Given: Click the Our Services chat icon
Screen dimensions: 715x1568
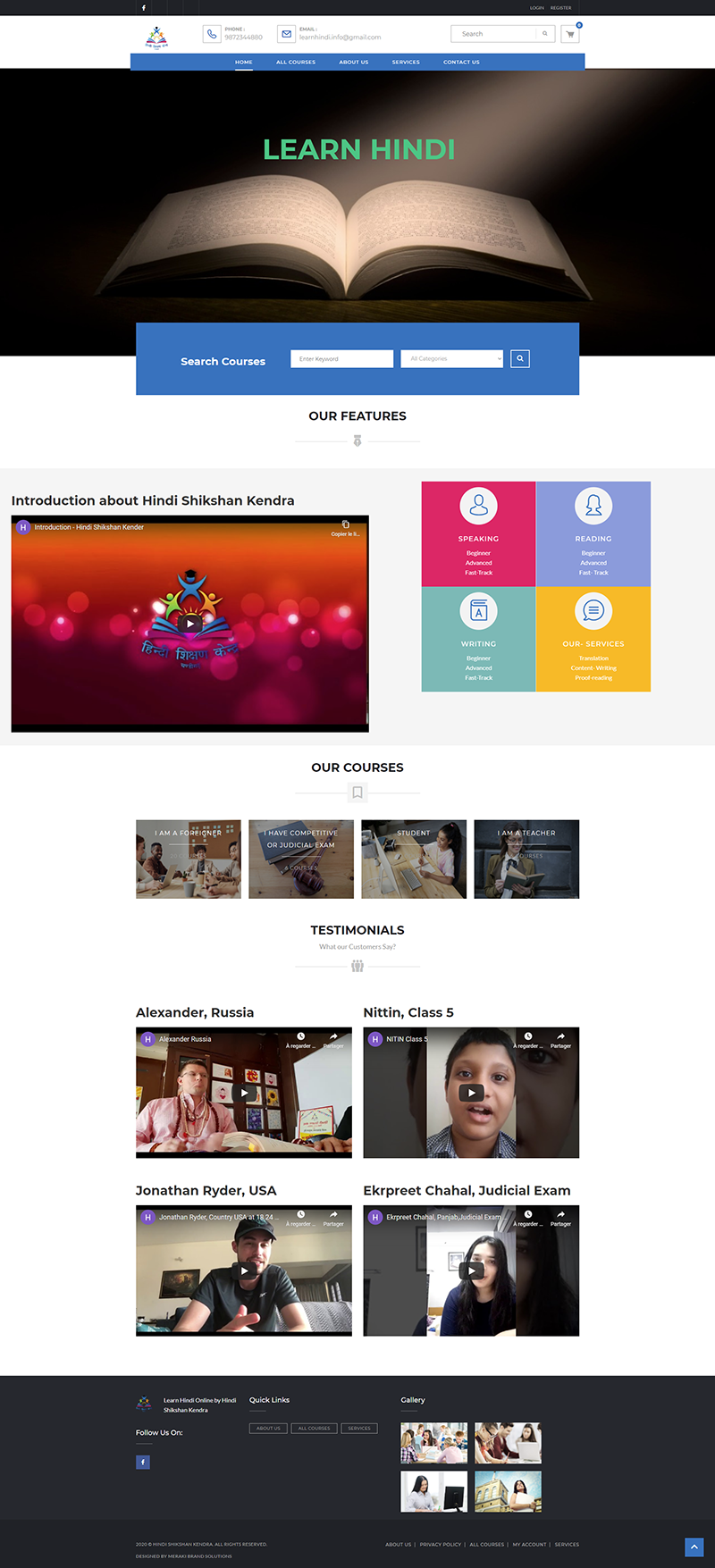Looking at the screenshot, I should [593, 611].
